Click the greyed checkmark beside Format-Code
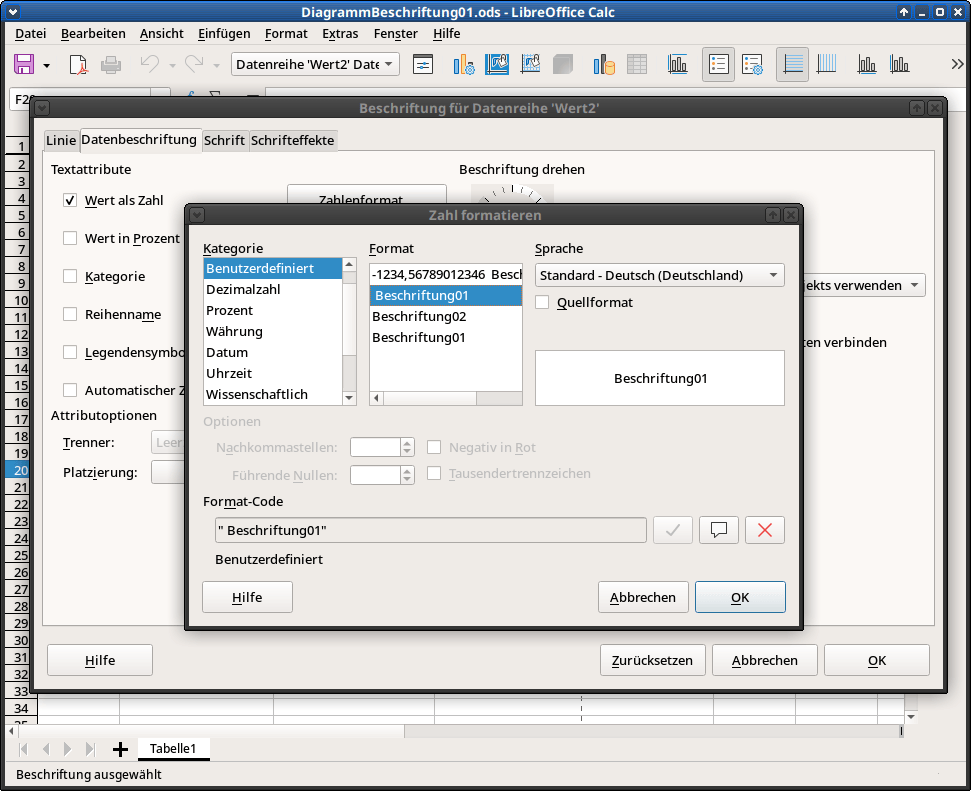The height and width of the screenshot is (791, 971). (673, 530)
